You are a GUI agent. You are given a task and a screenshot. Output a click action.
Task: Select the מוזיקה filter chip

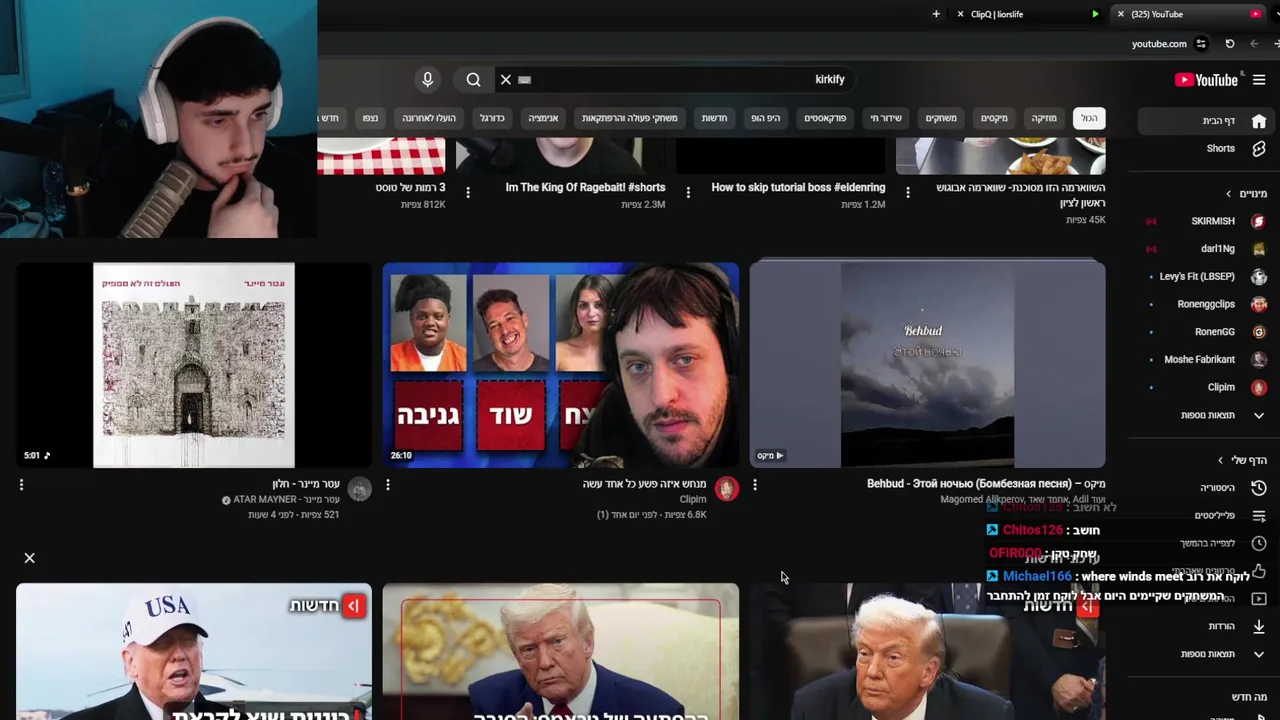(1044, 118)
